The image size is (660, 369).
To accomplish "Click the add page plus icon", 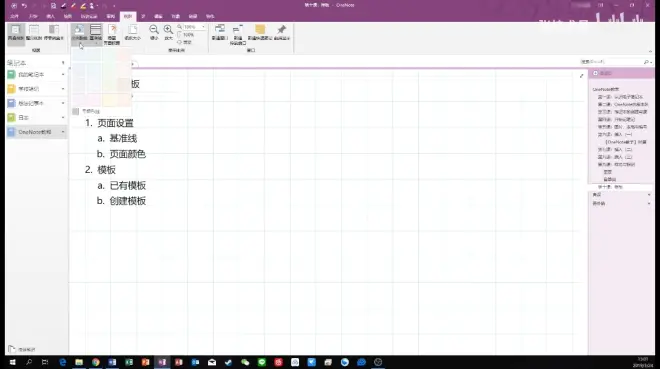I will [596, 73].
